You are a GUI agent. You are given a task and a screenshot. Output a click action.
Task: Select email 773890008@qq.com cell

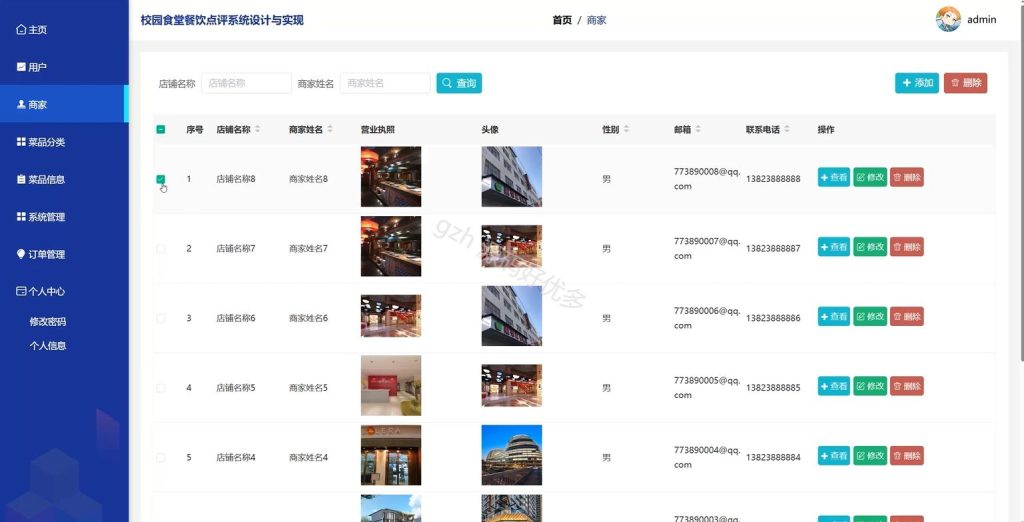[x=707, y=179]
